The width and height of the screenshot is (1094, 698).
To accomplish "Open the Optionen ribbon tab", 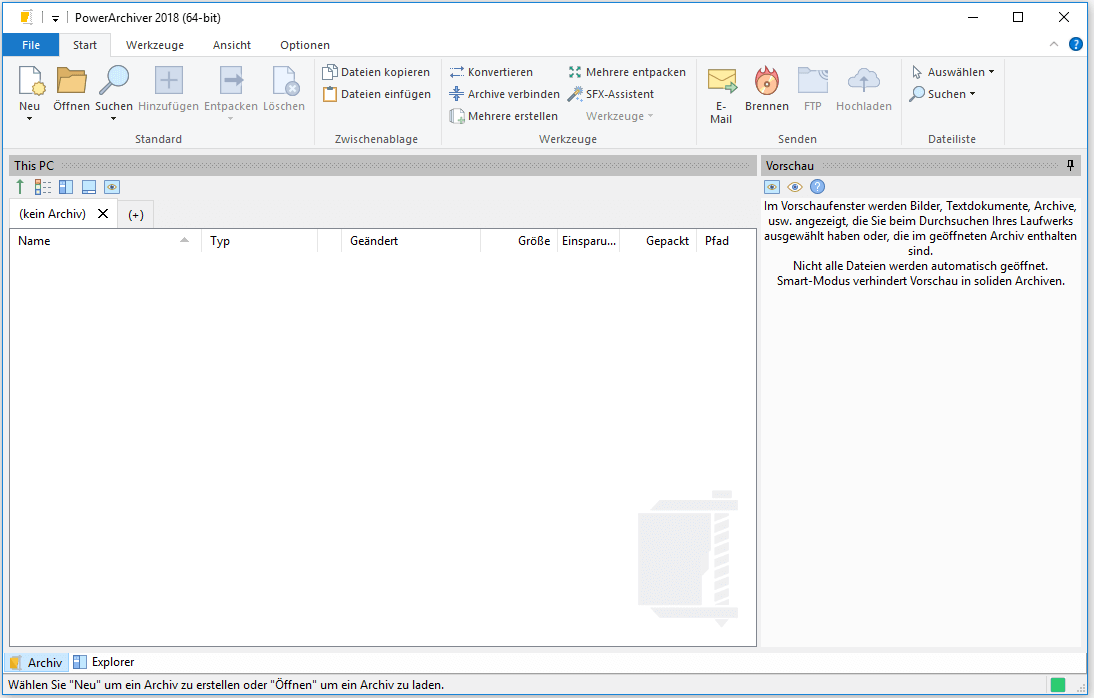I will pos(305,45).
